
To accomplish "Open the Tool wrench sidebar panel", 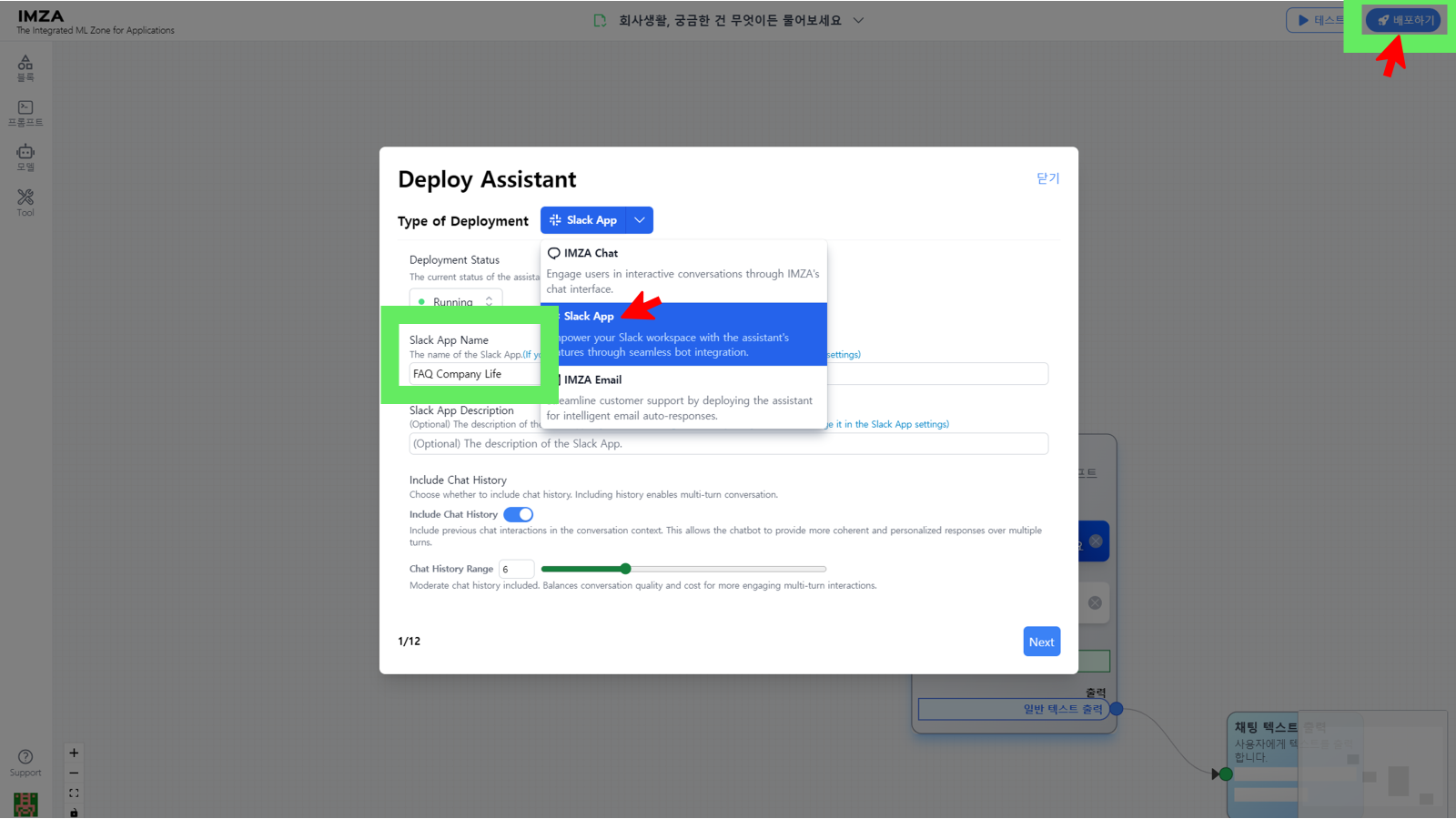I will point(25,203).
